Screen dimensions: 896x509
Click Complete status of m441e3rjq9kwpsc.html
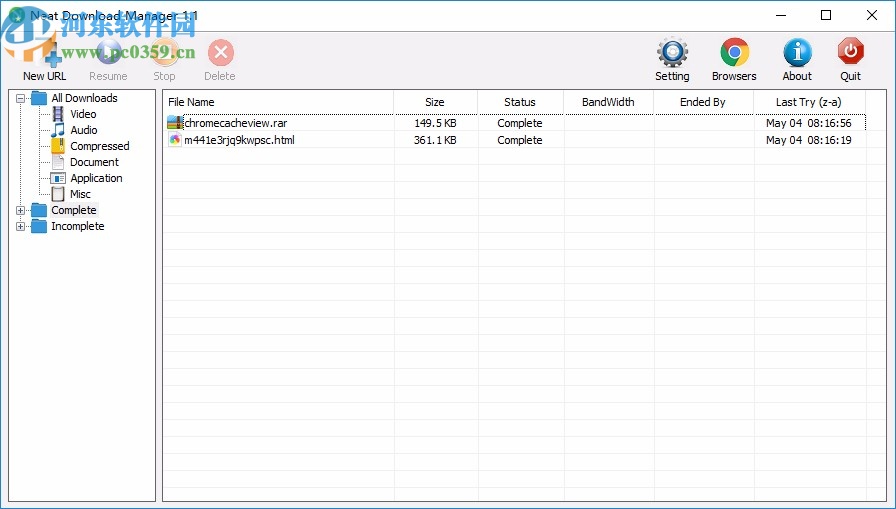[x=520, y=140]
